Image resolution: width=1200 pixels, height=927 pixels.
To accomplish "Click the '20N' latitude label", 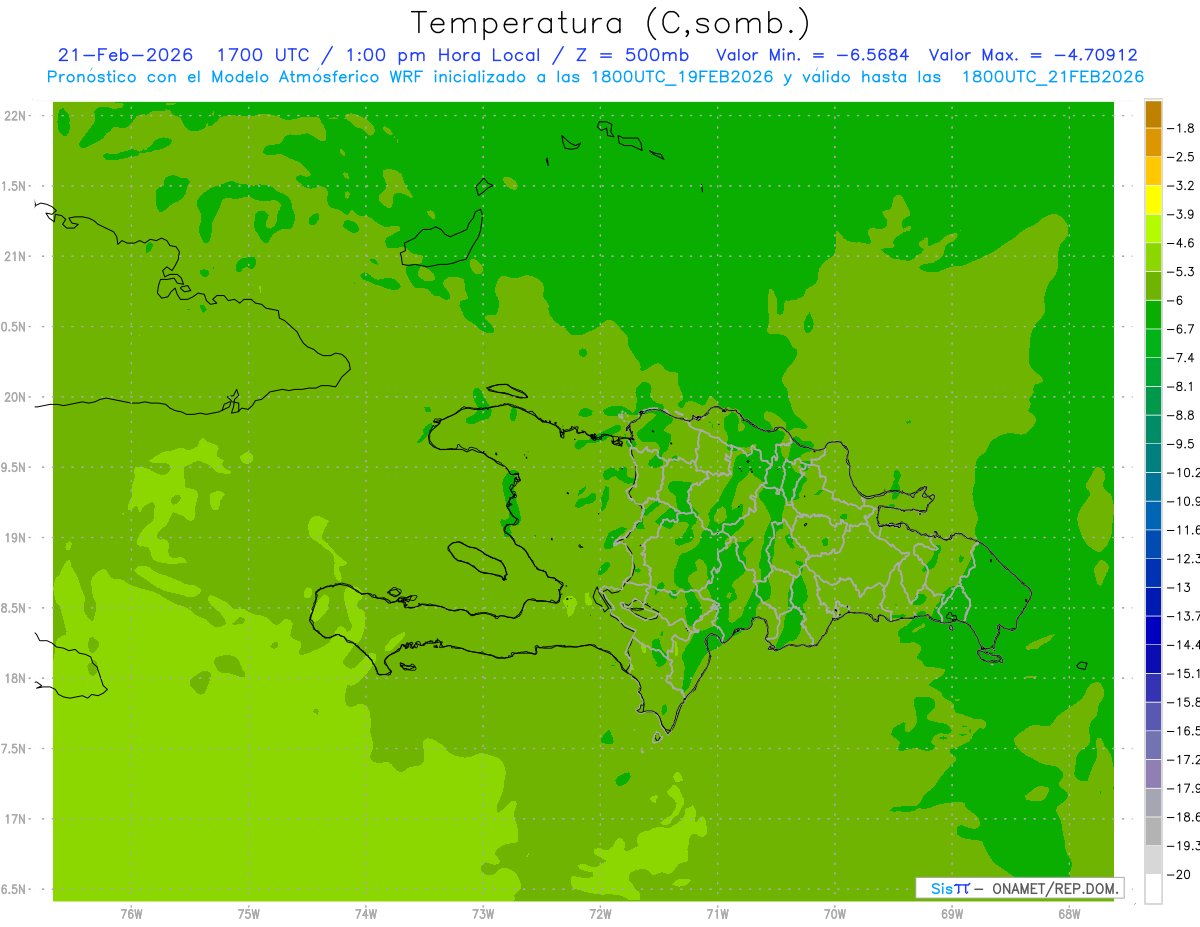I will (16, 397).
